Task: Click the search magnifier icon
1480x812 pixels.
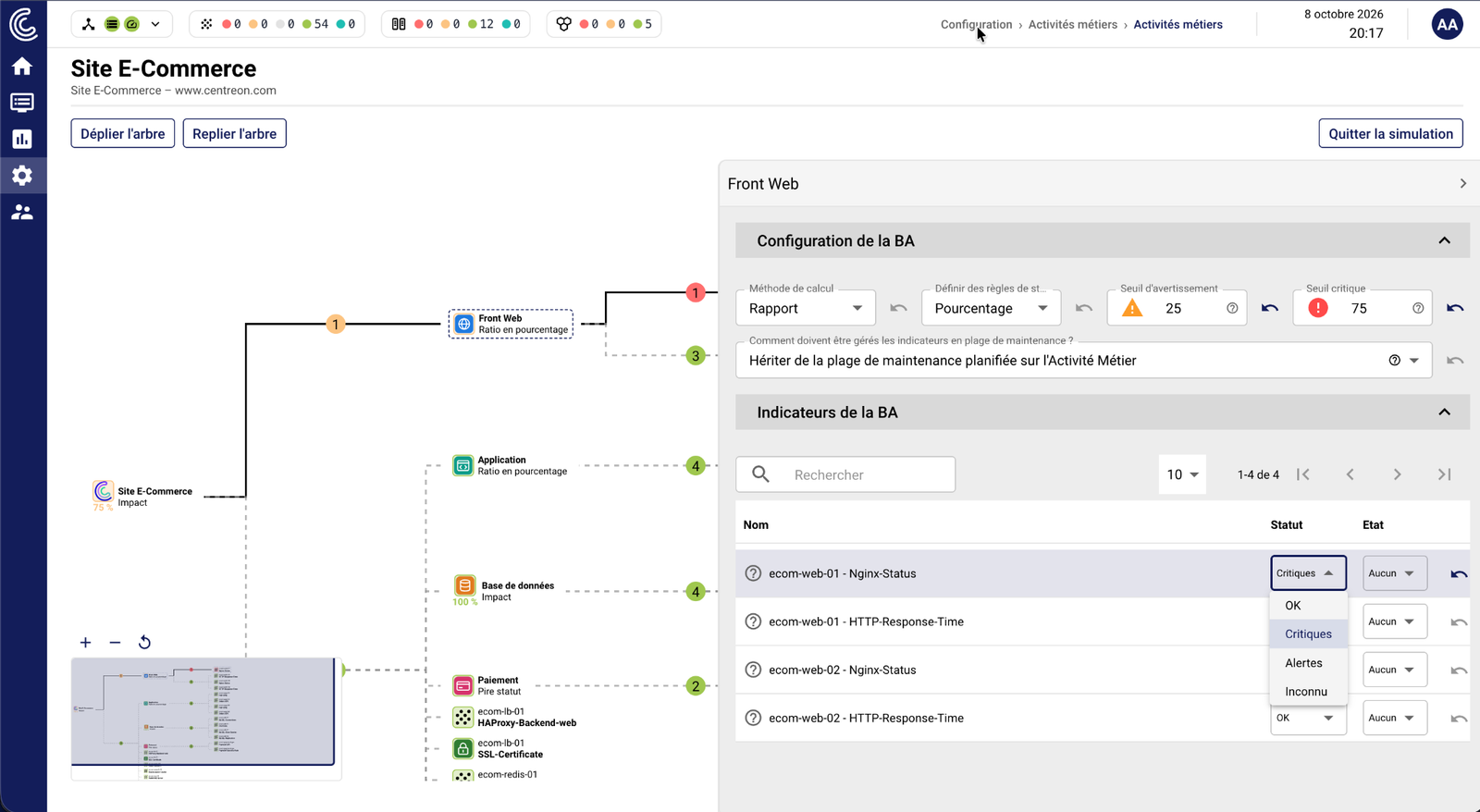Action: pos(760,474)
